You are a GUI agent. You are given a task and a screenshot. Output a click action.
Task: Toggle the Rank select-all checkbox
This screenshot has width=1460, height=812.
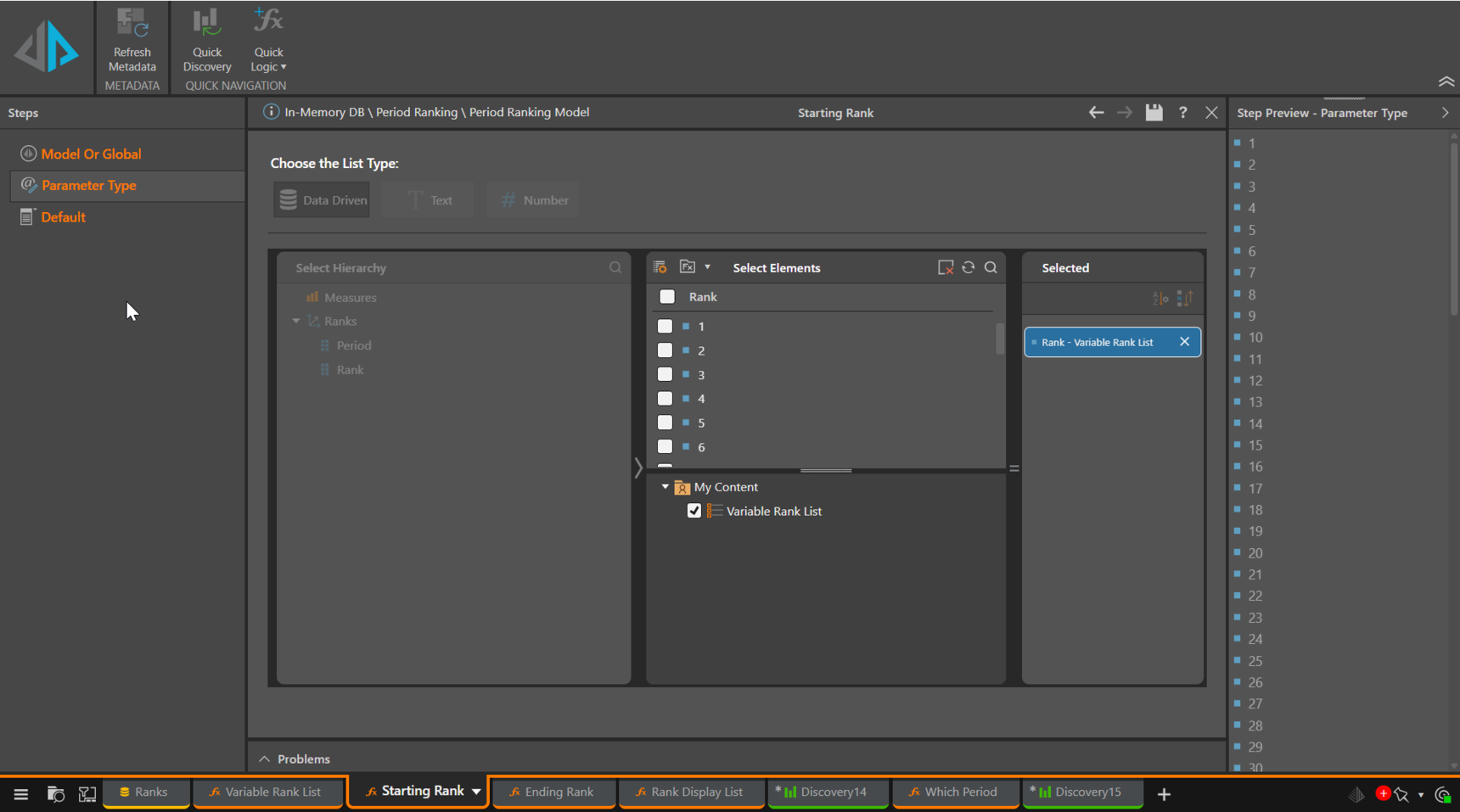tap(667, 297)
